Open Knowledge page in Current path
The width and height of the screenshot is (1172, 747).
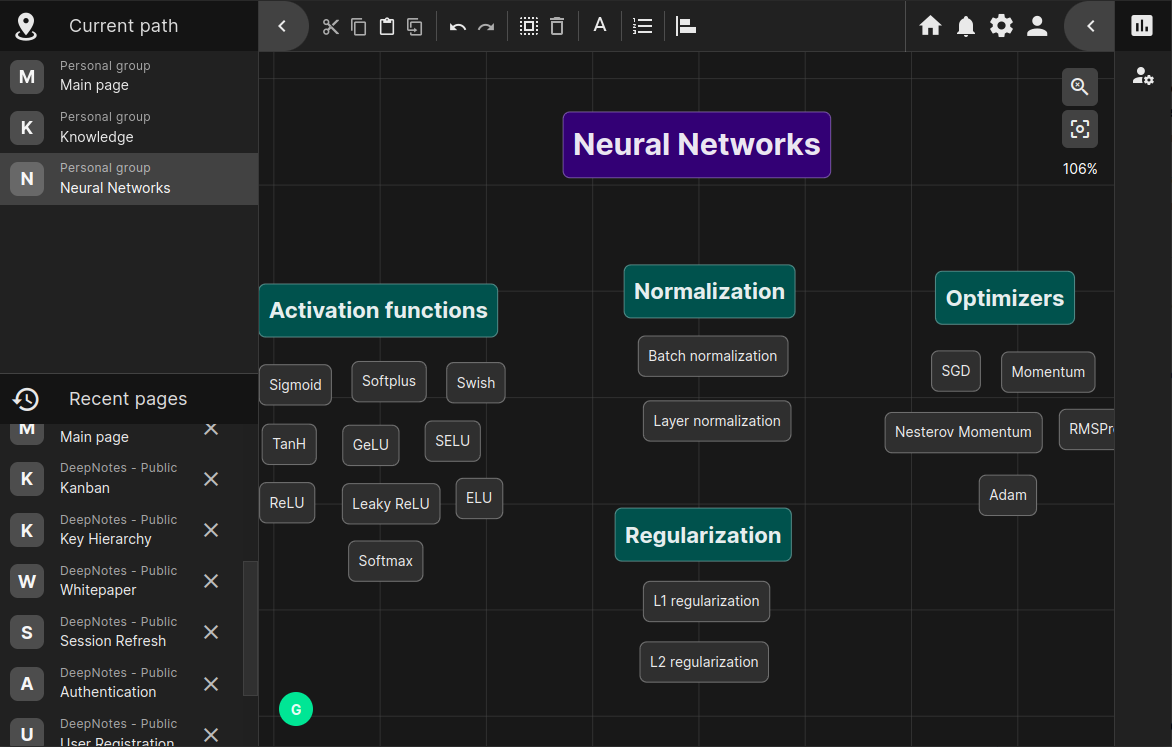tap(129, 128)
